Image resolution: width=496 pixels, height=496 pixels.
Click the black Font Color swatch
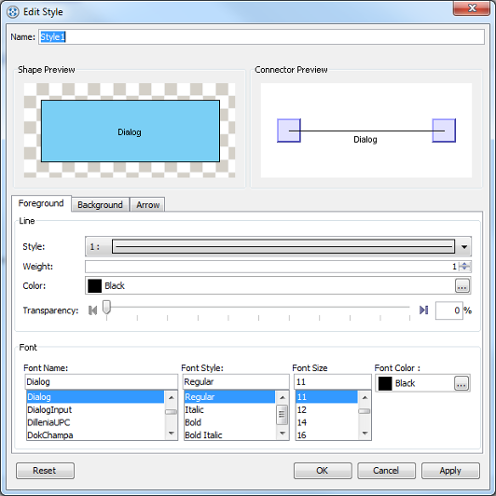click(x=385, y=384)
